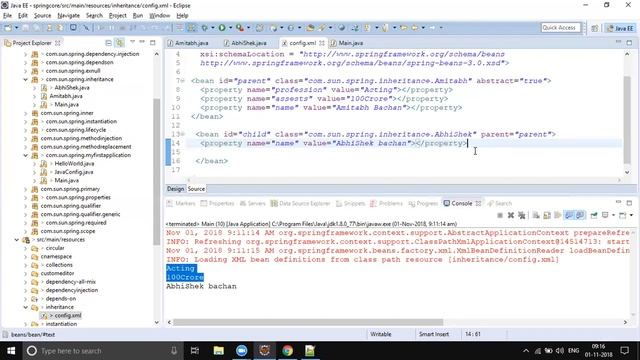640x360 pixels.
Task: Open the Servers view tab
Action: tap(253, 203)
